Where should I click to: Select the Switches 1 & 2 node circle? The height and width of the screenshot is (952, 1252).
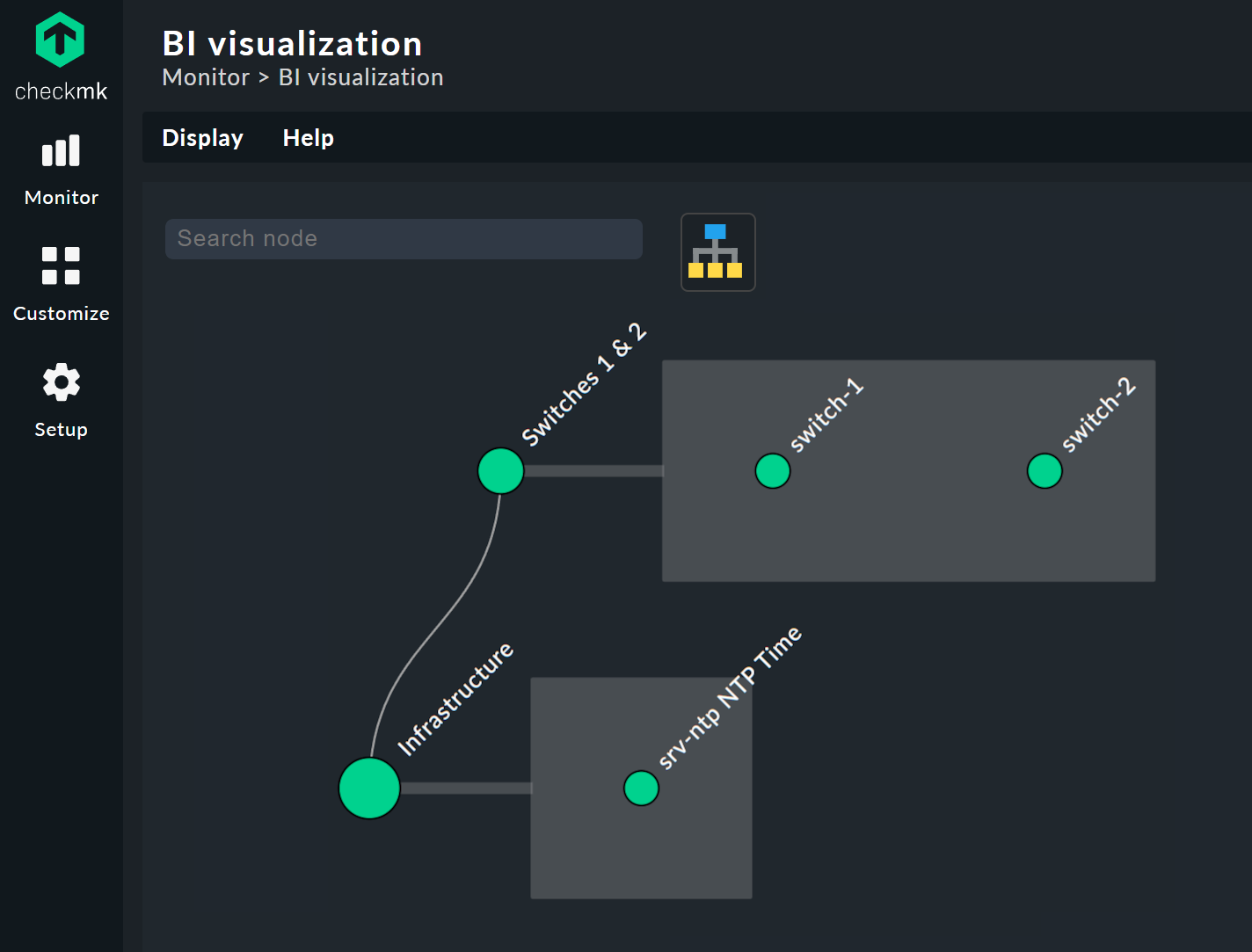click(500, 470)
